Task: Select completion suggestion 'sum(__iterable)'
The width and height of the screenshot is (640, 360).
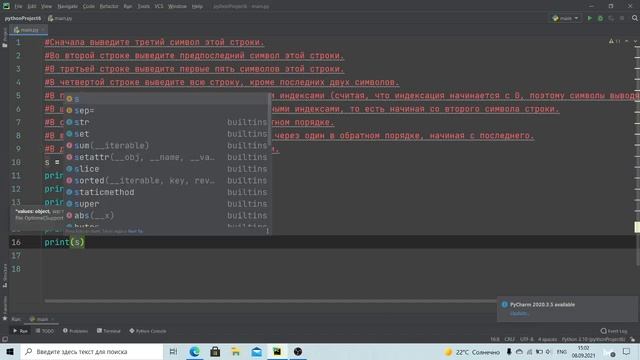Action: (167, 145)
